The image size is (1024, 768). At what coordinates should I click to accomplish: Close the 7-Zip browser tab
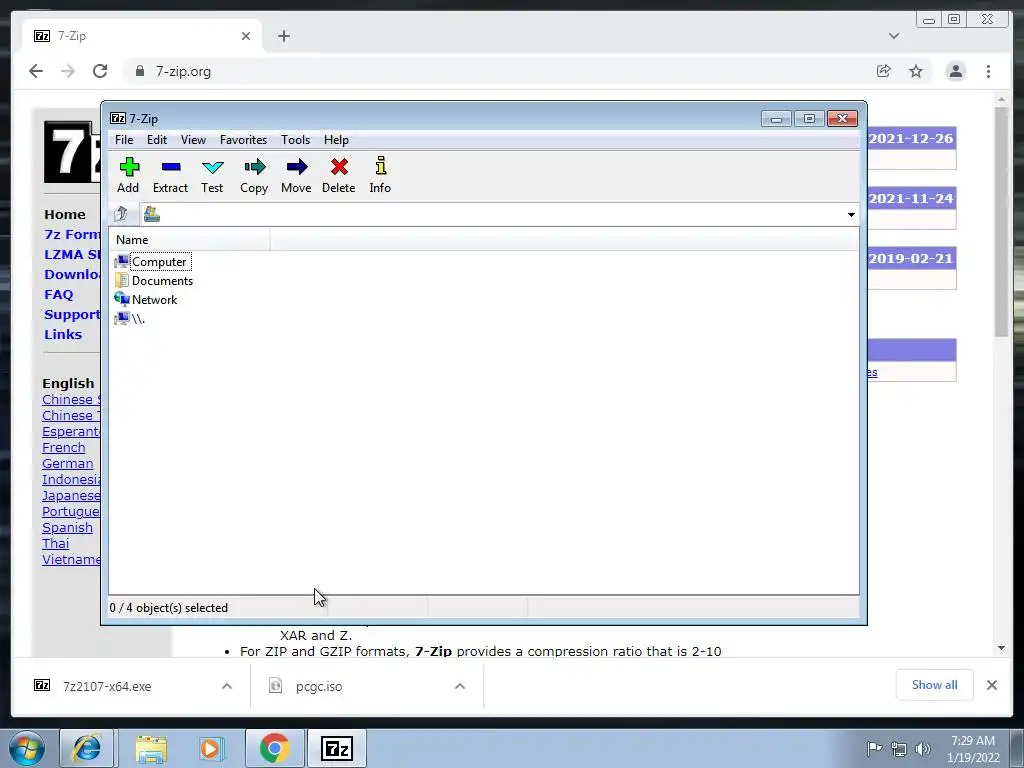tap(246, 36)
